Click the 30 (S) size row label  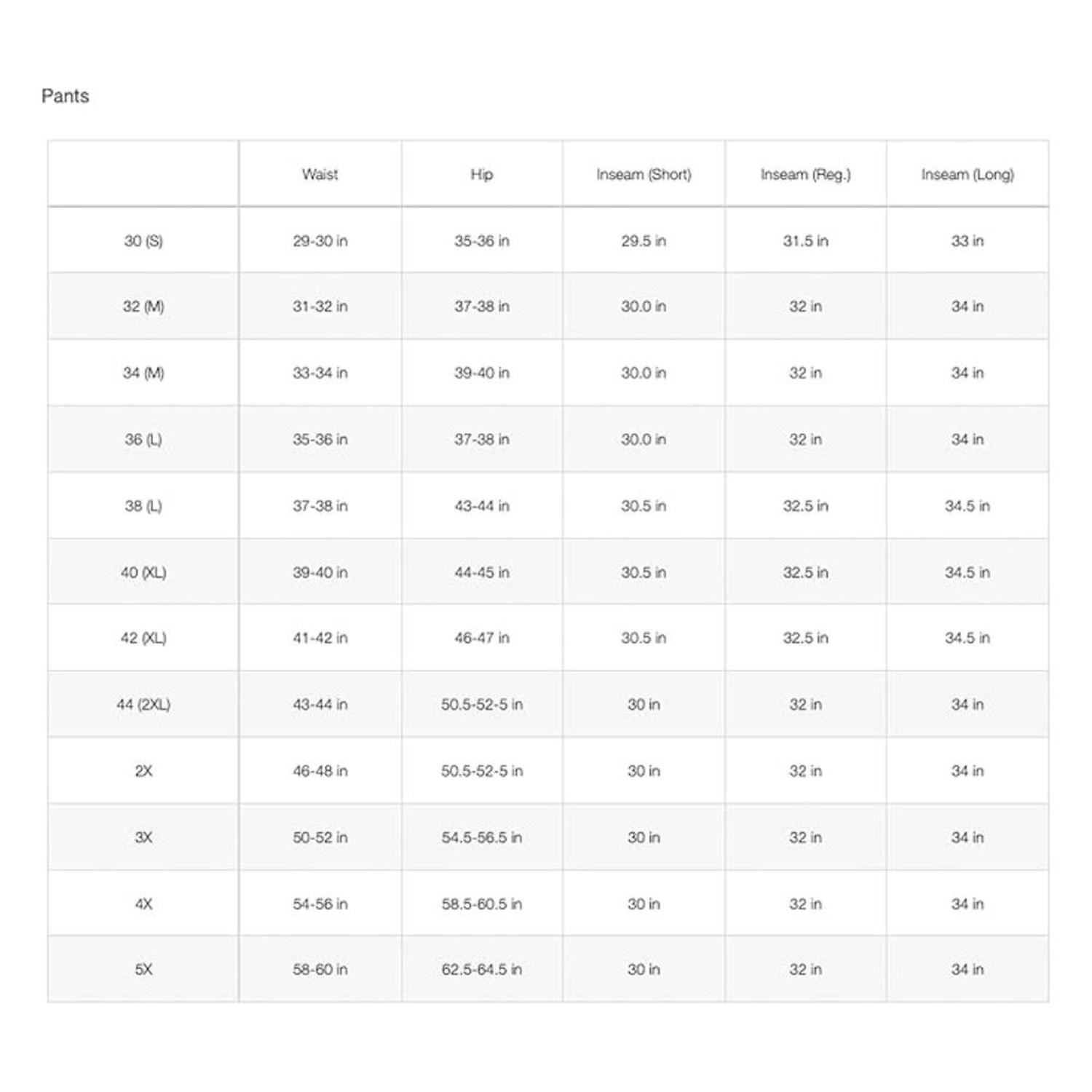point(143,241)
